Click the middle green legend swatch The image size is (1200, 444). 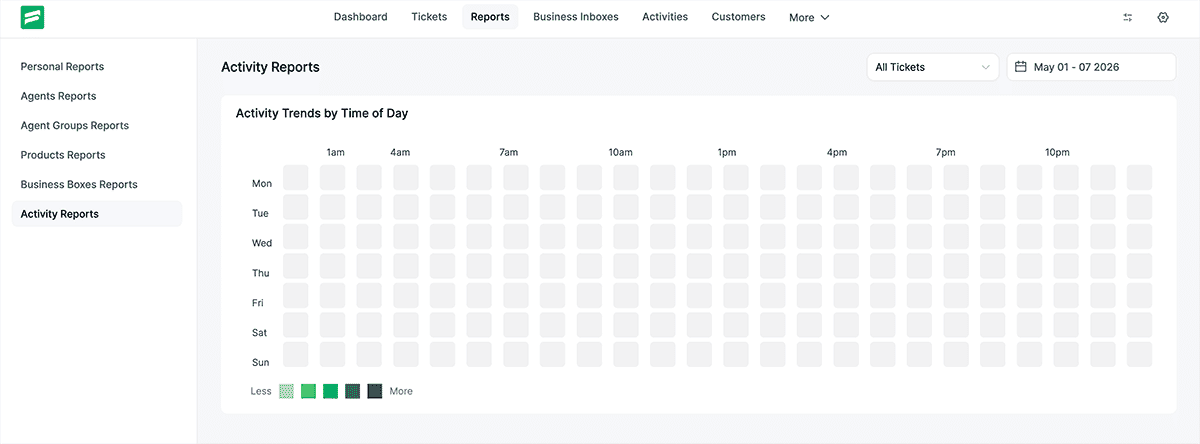pyautogui.click(x=331, y=391)
